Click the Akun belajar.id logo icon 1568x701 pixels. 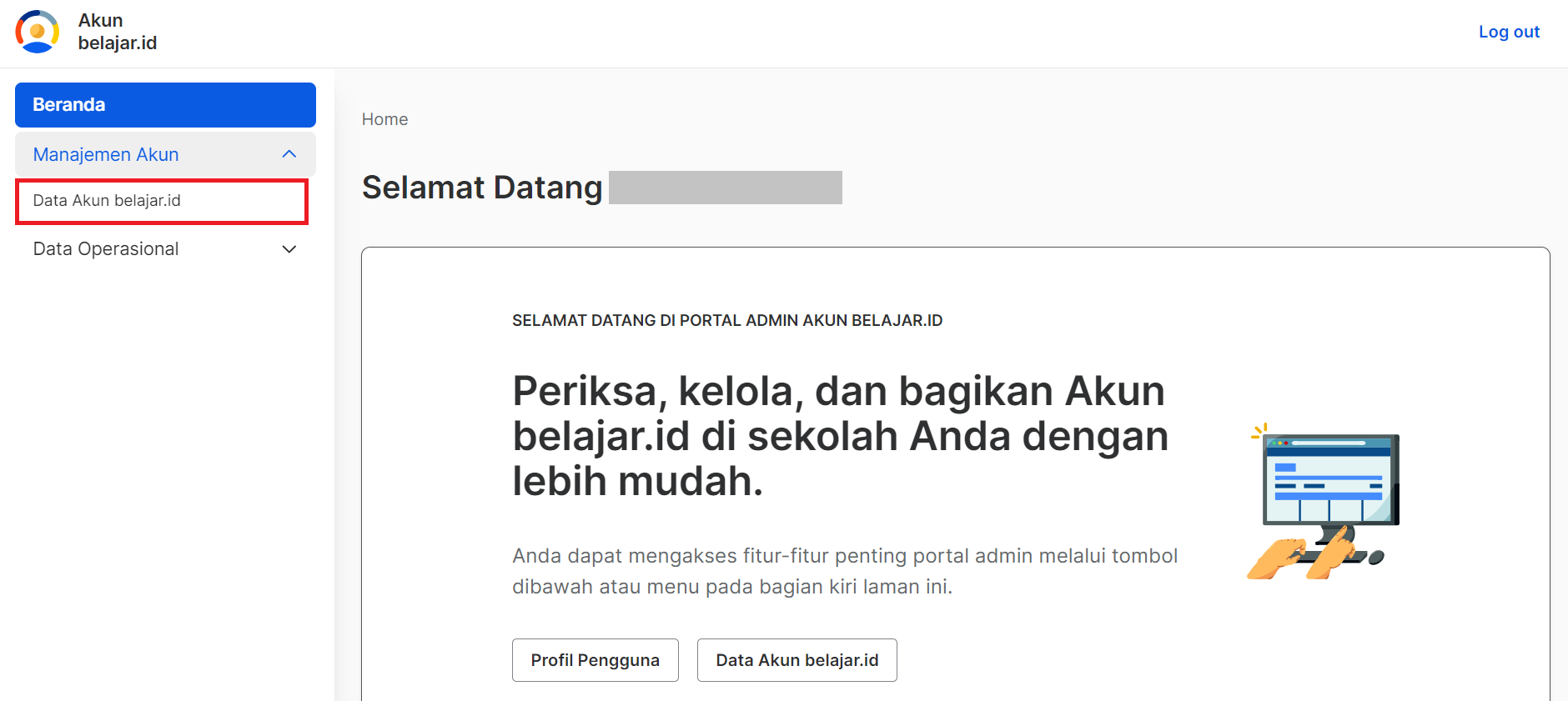38,32
